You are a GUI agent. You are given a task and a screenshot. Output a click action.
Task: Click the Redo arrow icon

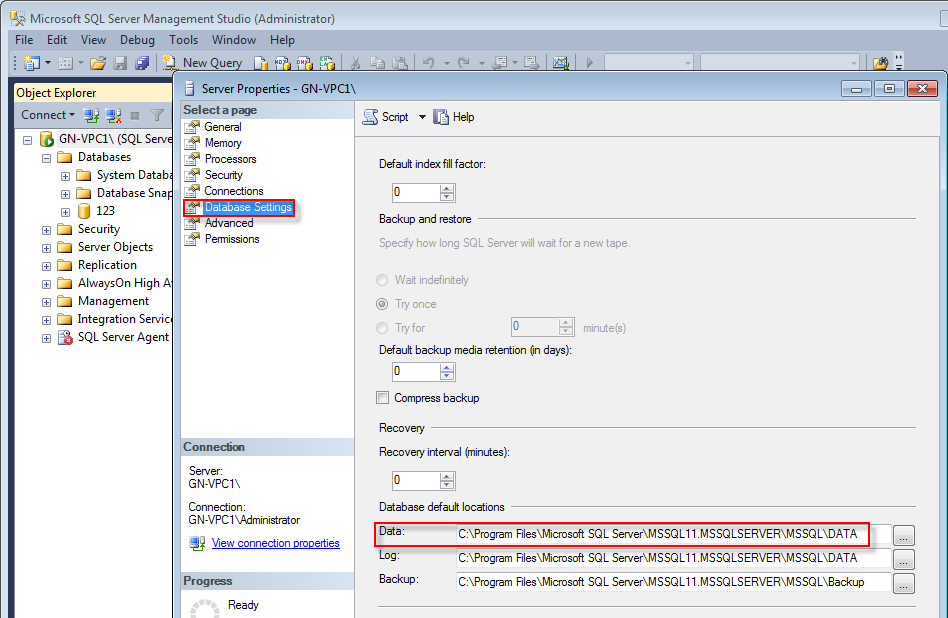coord(464,63)
